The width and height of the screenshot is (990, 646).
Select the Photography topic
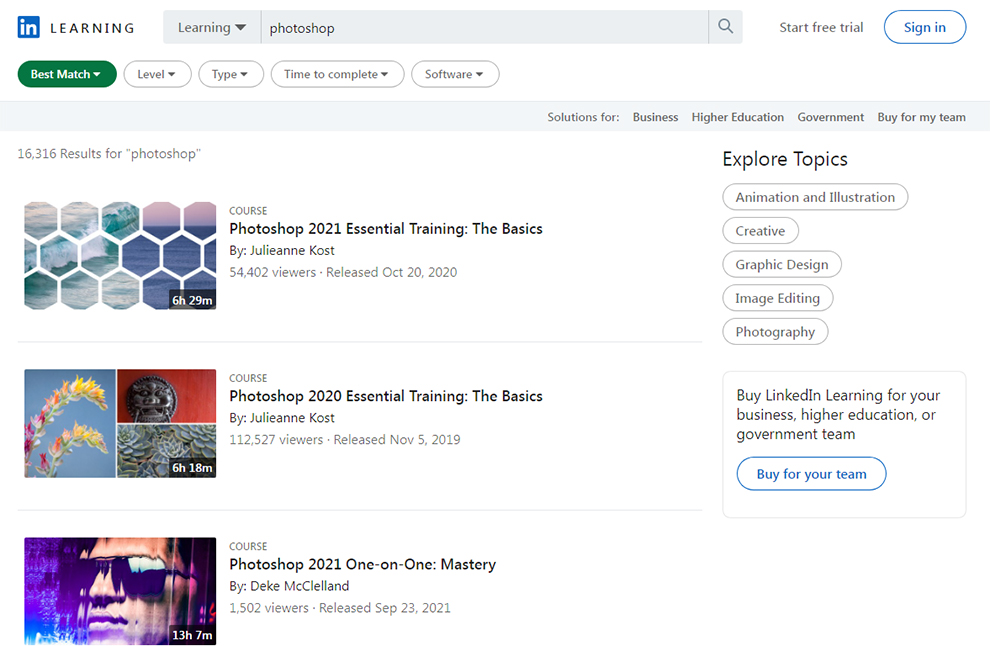775,332
